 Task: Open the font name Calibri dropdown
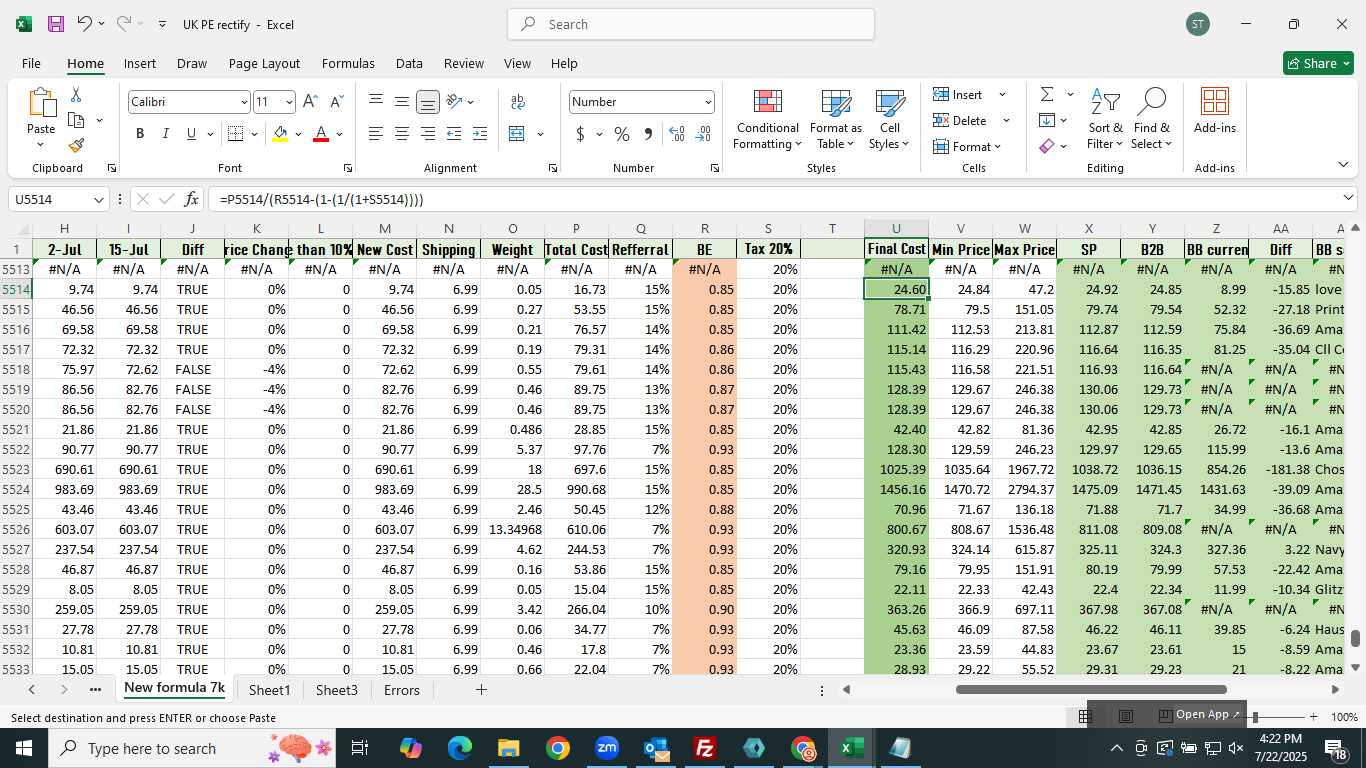[244, 102]
